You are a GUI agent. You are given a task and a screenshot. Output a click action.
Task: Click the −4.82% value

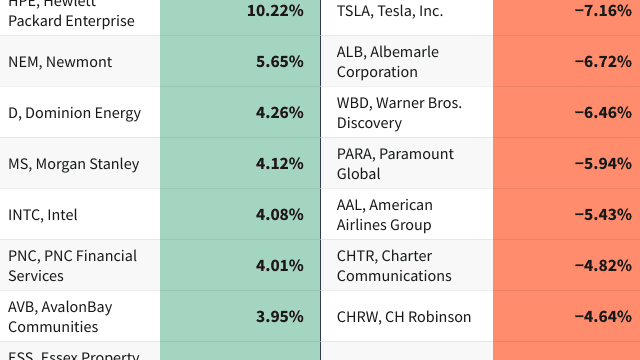point(603,266)
